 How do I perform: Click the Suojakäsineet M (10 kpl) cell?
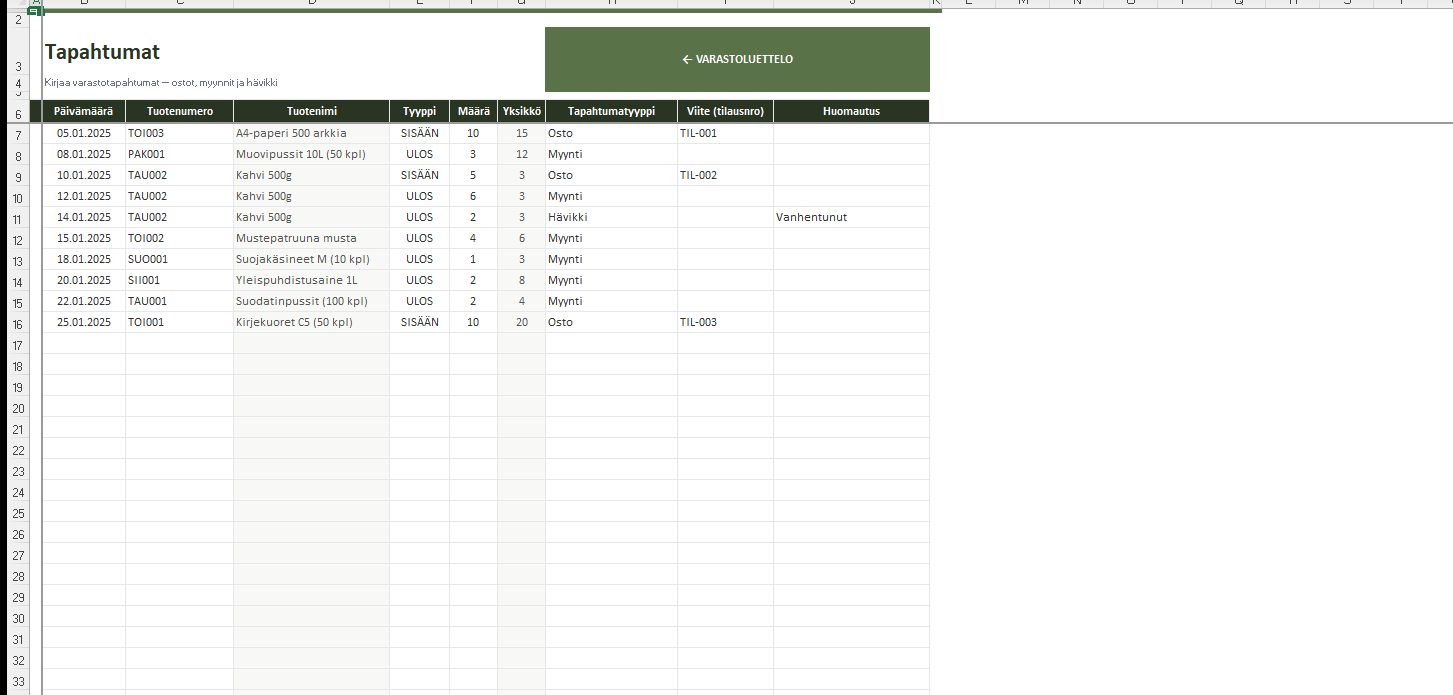pyautogui.click(x=311, y=259)
